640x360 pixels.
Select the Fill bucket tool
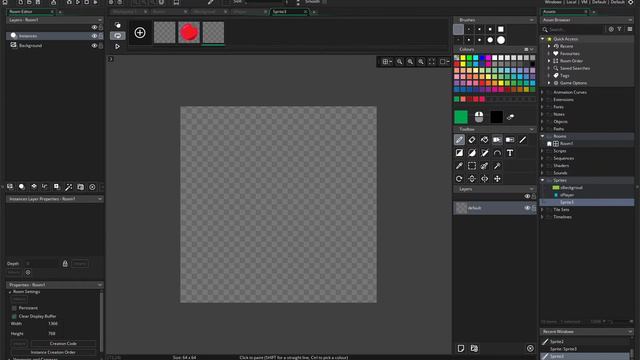(x=484, y=140)
